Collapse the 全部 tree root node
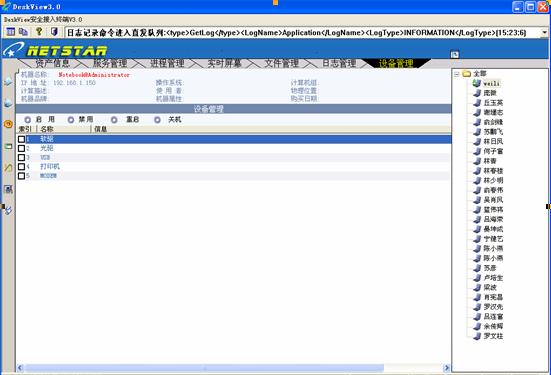 pos(457,74)
